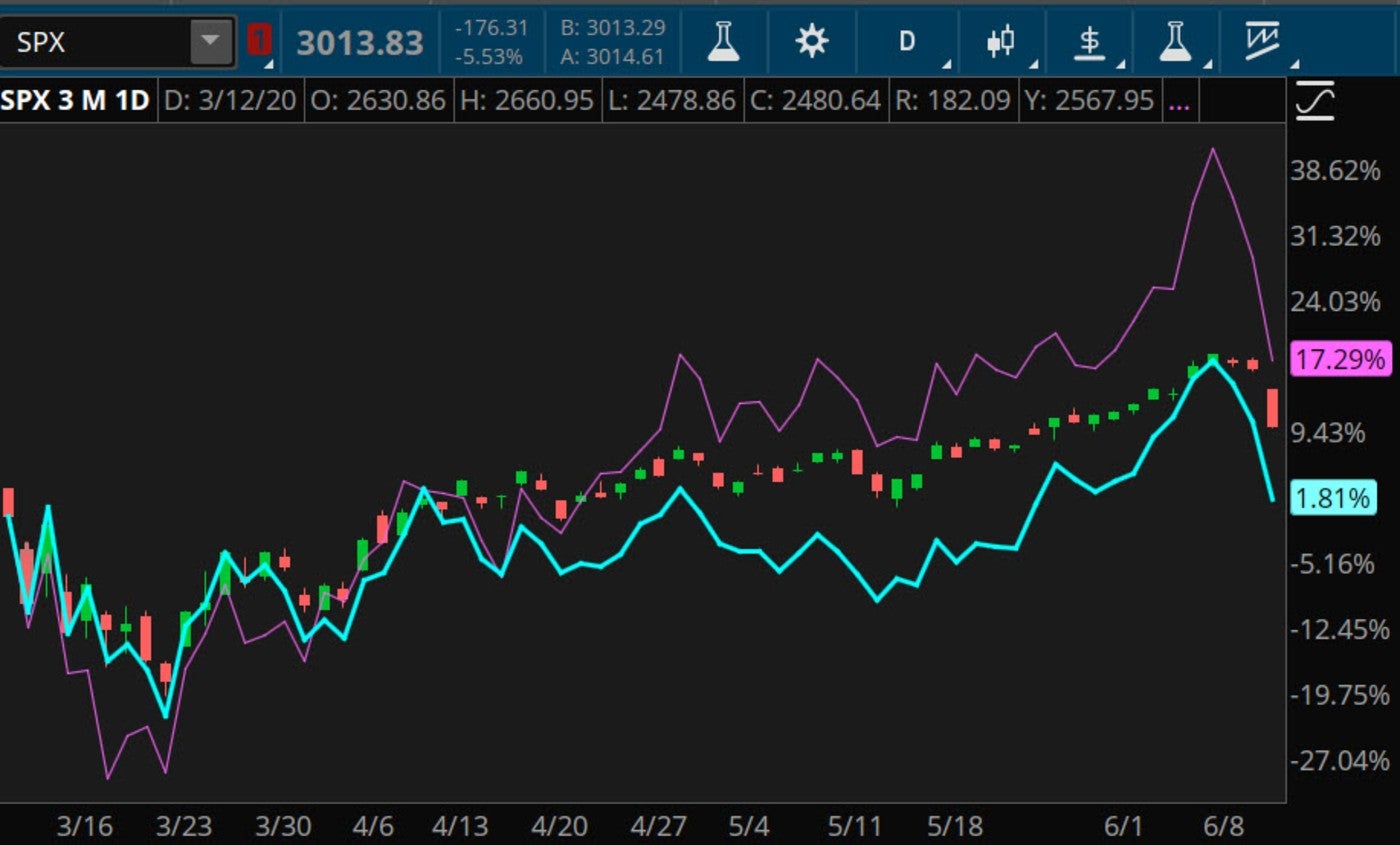Open chart settings gear icon
Viewport: 1400px width, 845px height.
pos(811,41)
